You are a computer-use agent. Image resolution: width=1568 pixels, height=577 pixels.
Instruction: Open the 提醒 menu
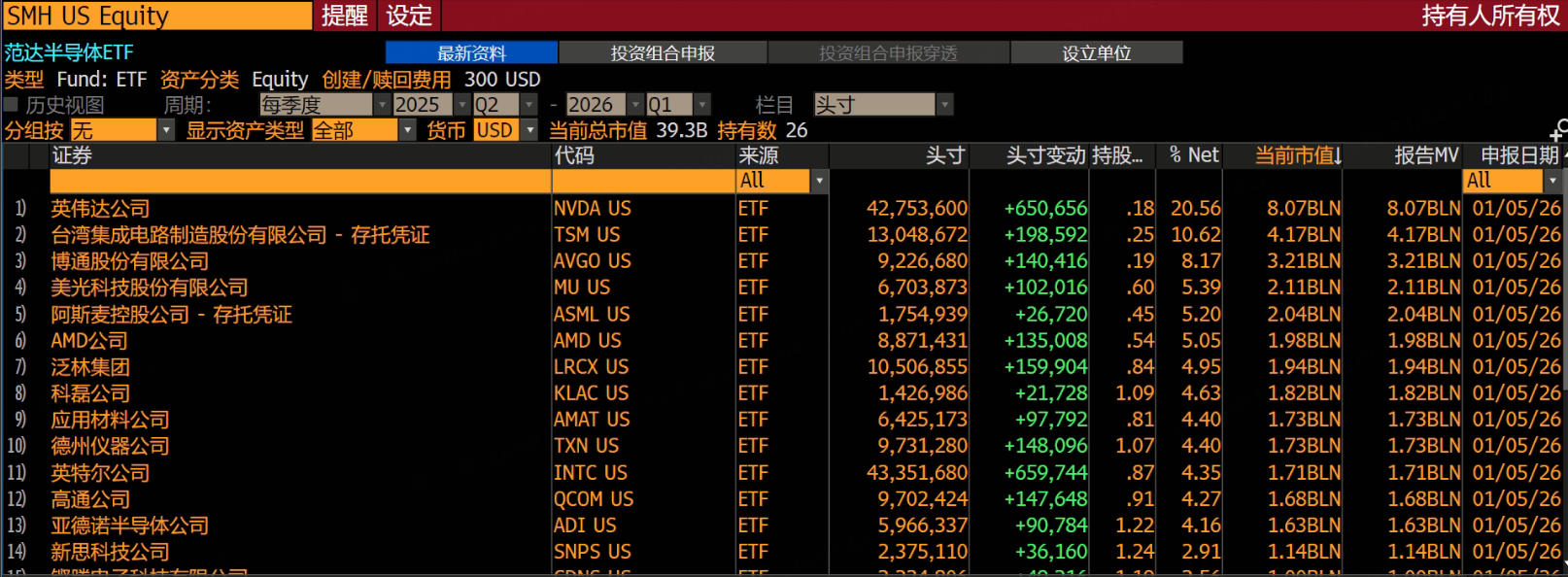[345, 16]
